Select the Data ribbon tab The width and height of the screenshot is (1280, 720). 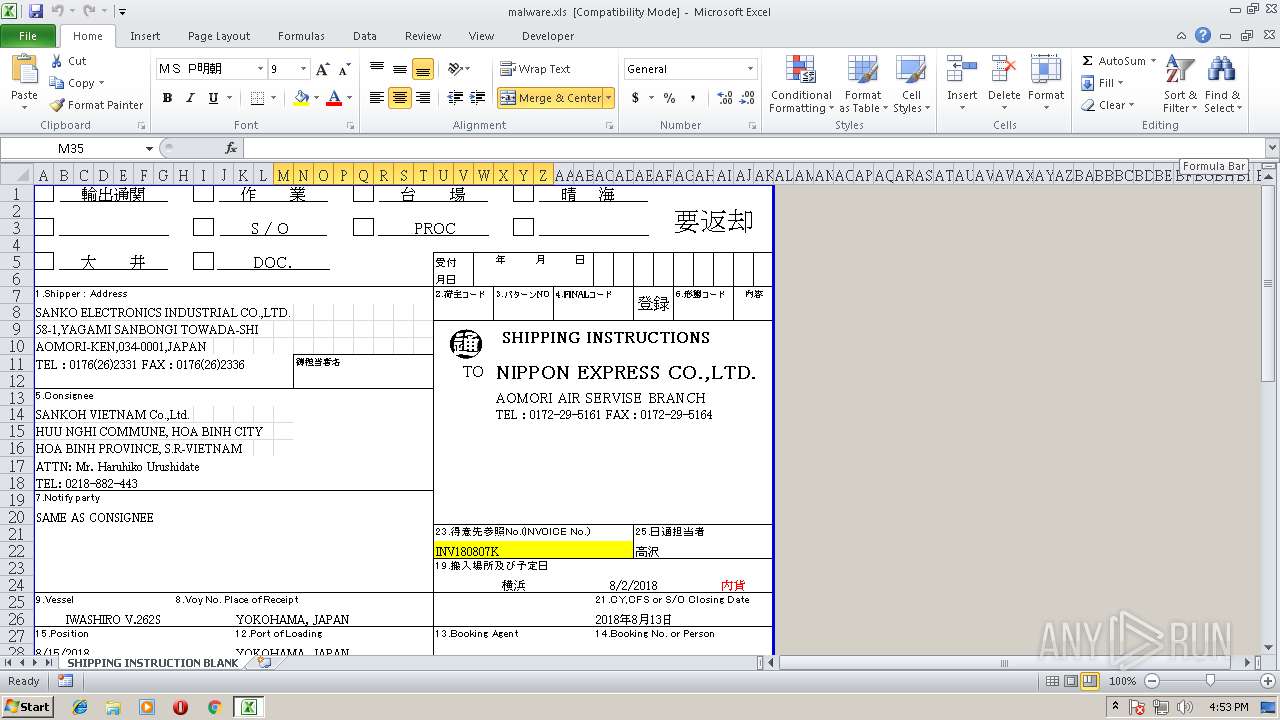365,36
